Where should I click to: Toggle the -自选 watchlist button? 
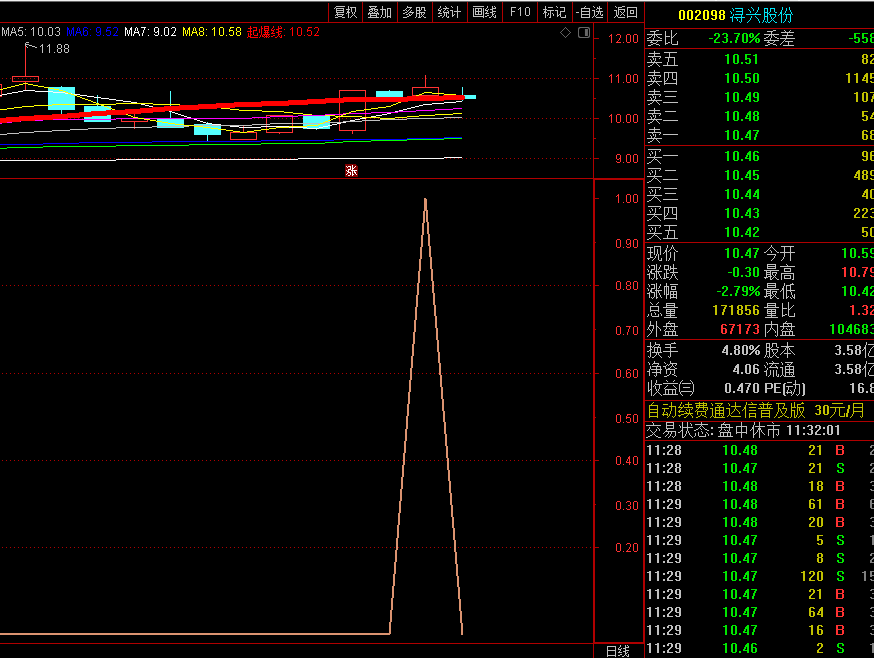[x=590, y=12]
